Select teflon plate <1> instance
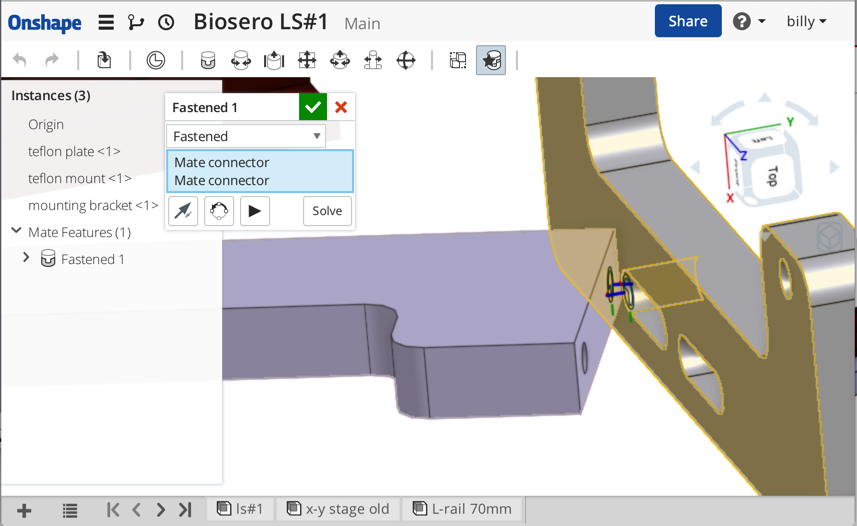Viewport: 857px width, 526px height. (74, 151)
